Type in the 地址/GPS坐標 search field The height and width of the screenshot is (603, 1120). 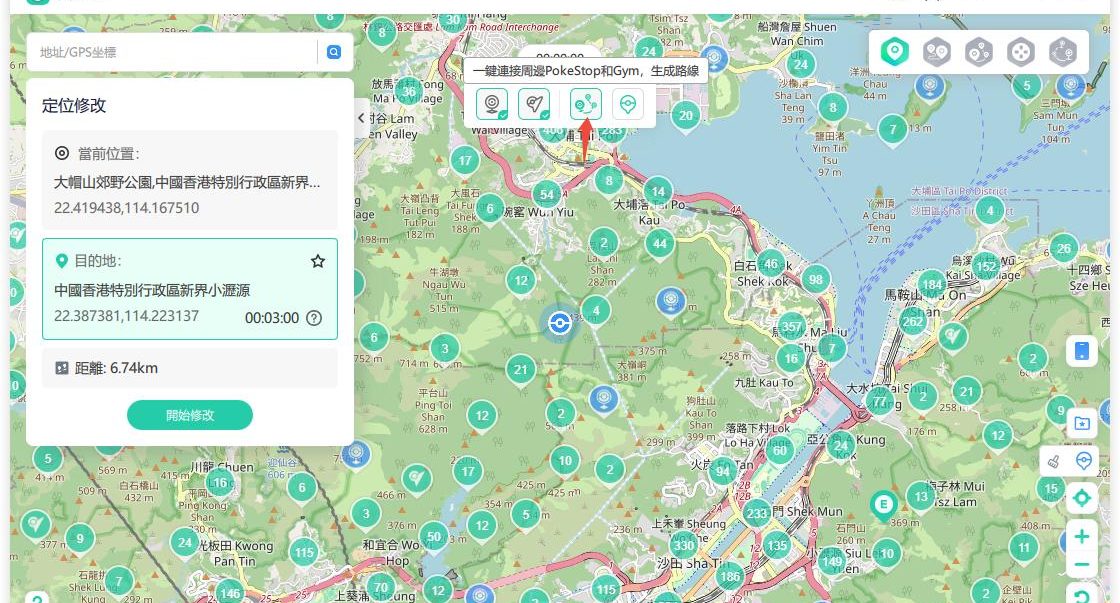175,52
